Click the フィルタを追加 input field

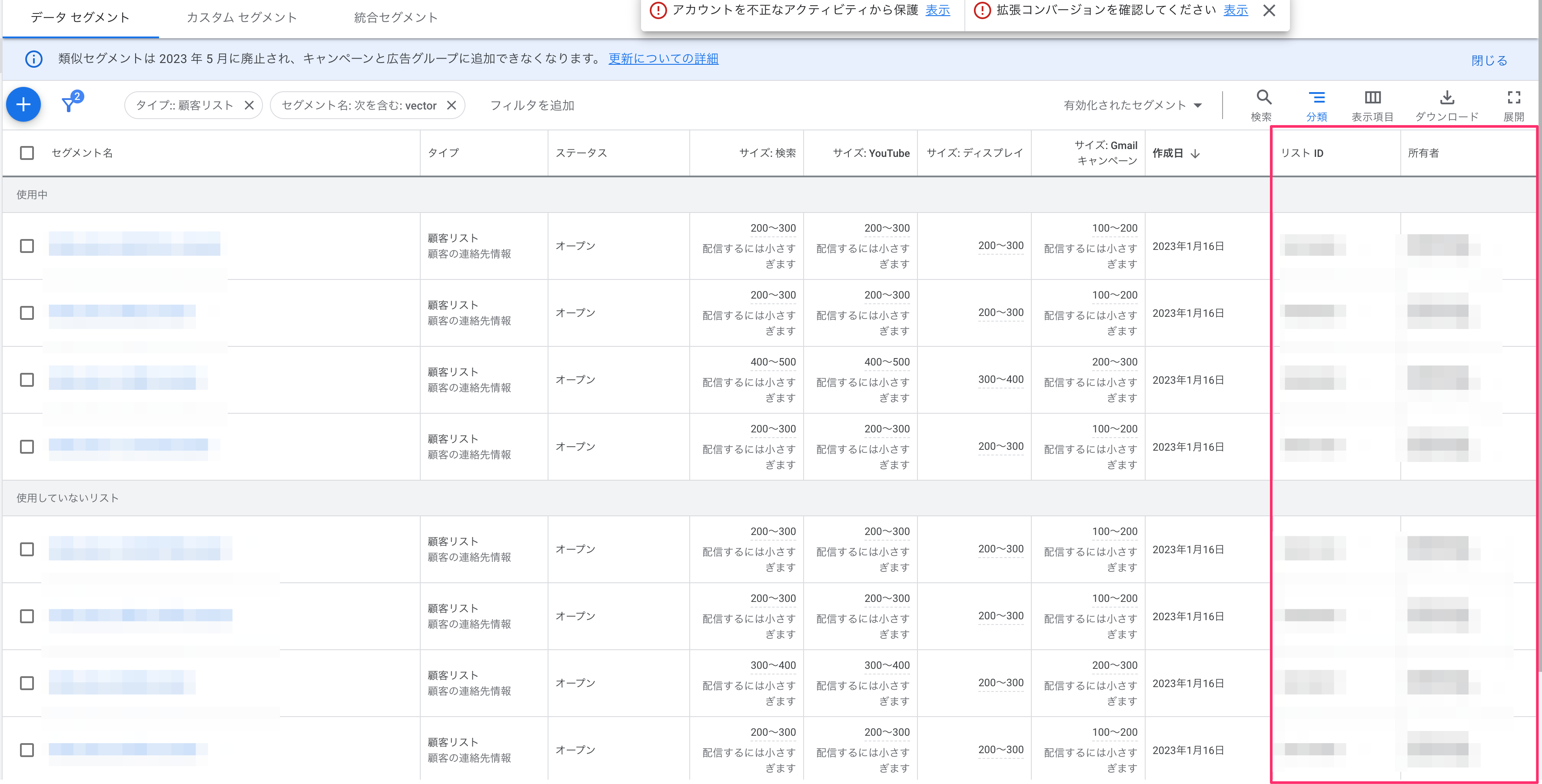532,105
